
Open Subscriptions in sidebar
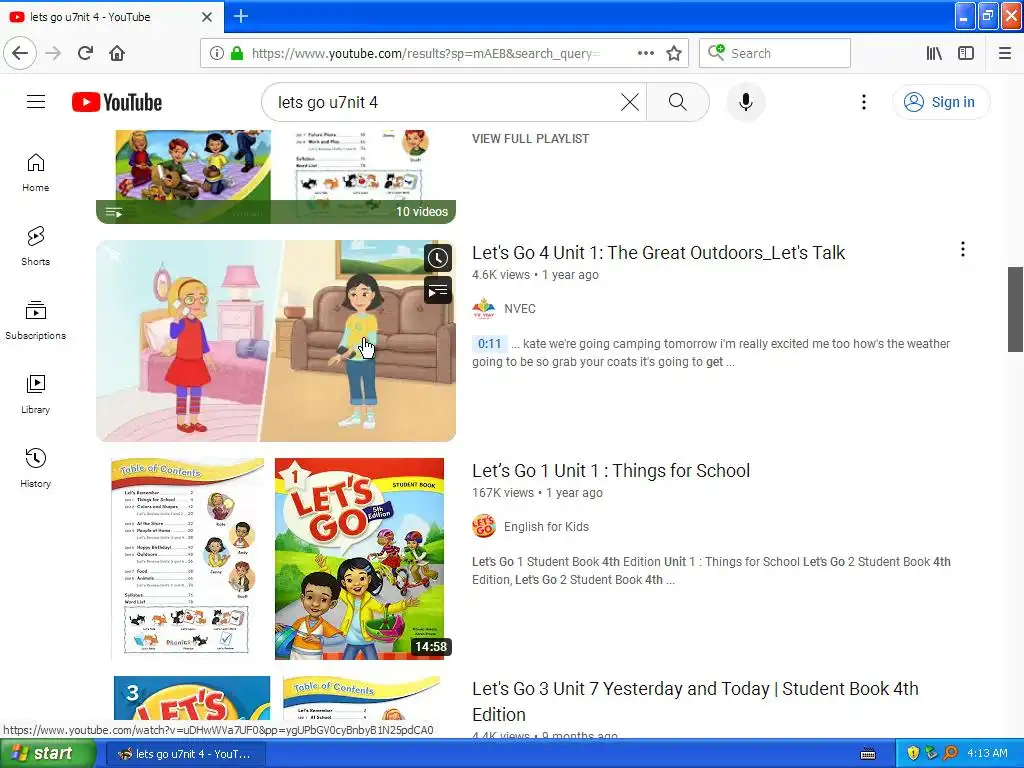[35, 321]
